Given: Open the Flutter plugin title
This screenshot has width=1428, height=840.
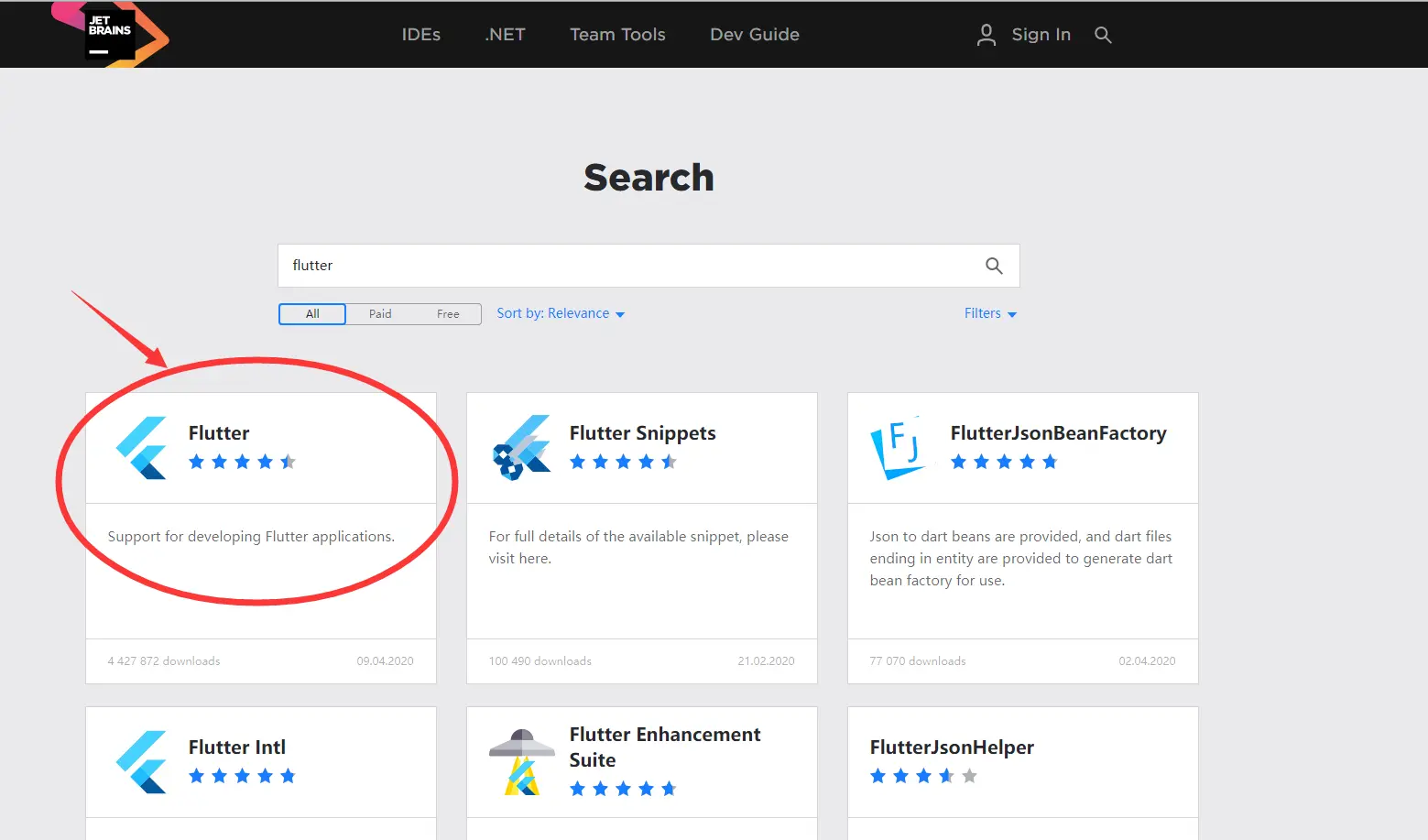Looking at the screenshot, I should [219, 433].
